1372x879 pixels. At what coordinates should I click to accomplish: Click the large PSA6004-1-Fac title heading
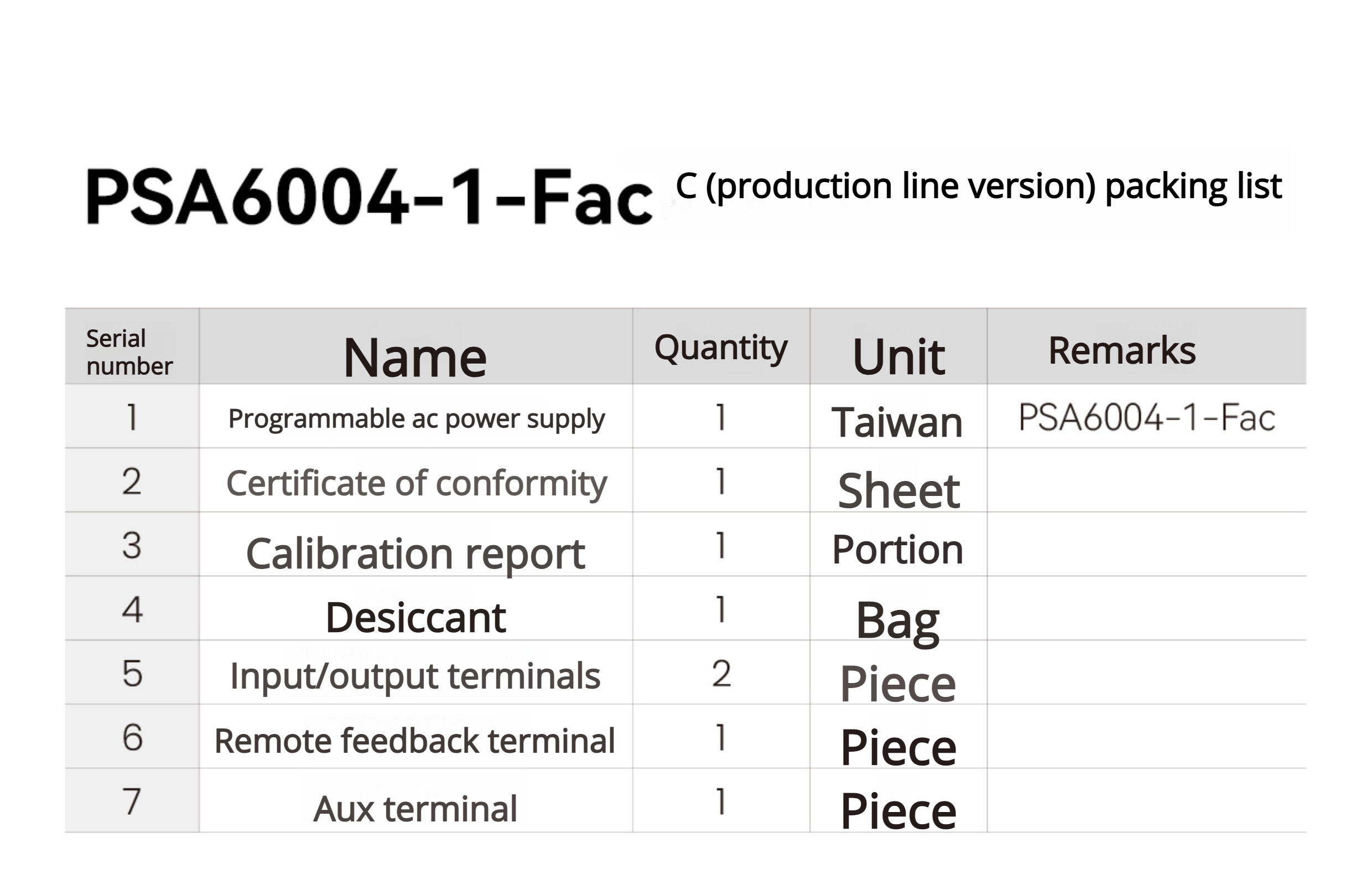pyautogui.click(x=368, y=197)
